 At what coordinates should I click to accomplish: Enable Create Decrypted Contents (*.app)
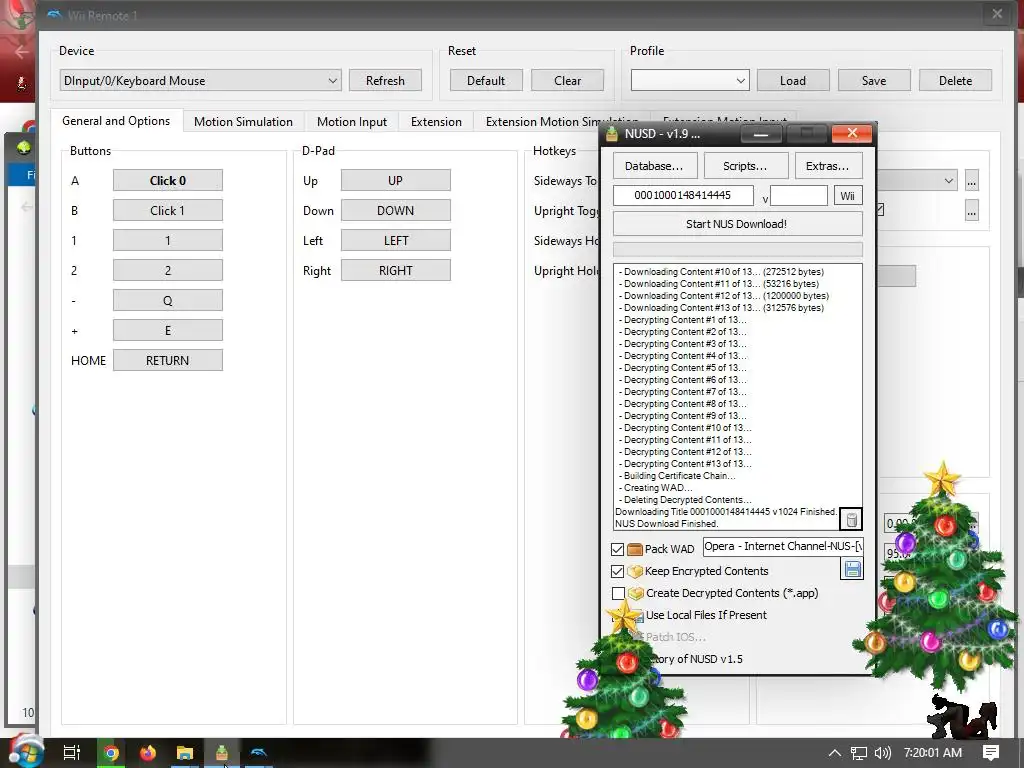[x=618, y=593]
